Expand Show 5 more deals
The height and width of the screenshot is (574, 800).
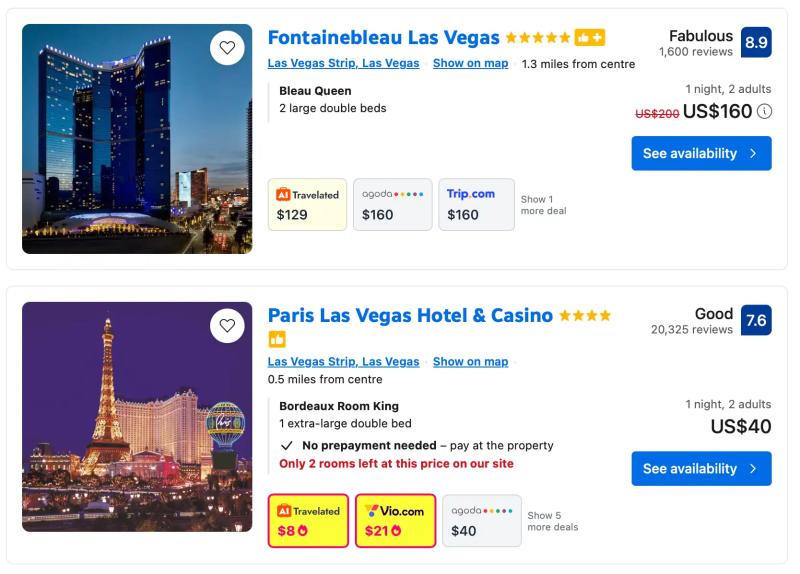coord(552,521)
